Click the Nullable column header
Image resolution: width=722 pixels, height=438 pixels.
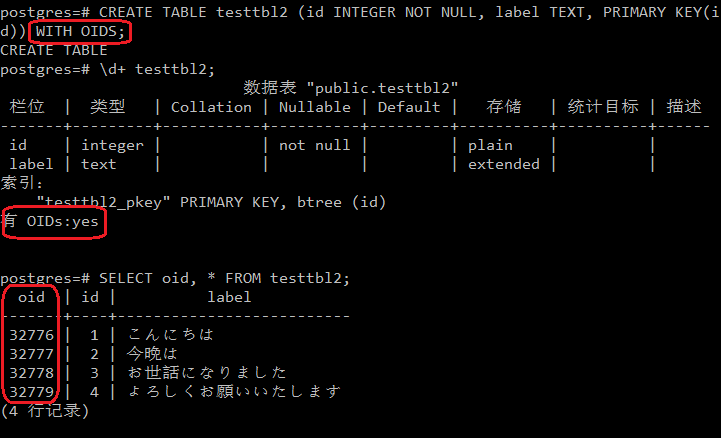tap(314, 107)
